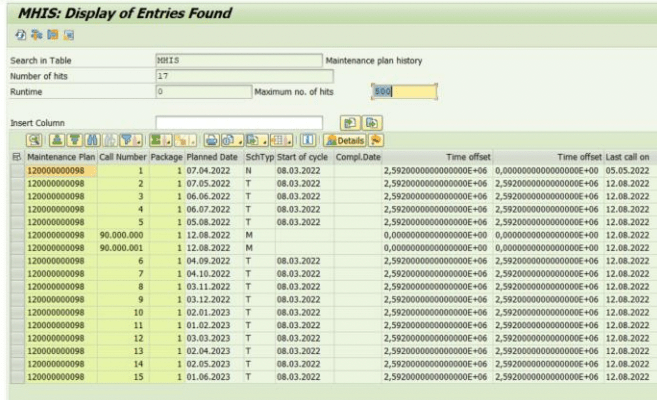Viewport: 657px width, 400px height.
Task: Click the Planned Date column header
Action: pos(213,158)
